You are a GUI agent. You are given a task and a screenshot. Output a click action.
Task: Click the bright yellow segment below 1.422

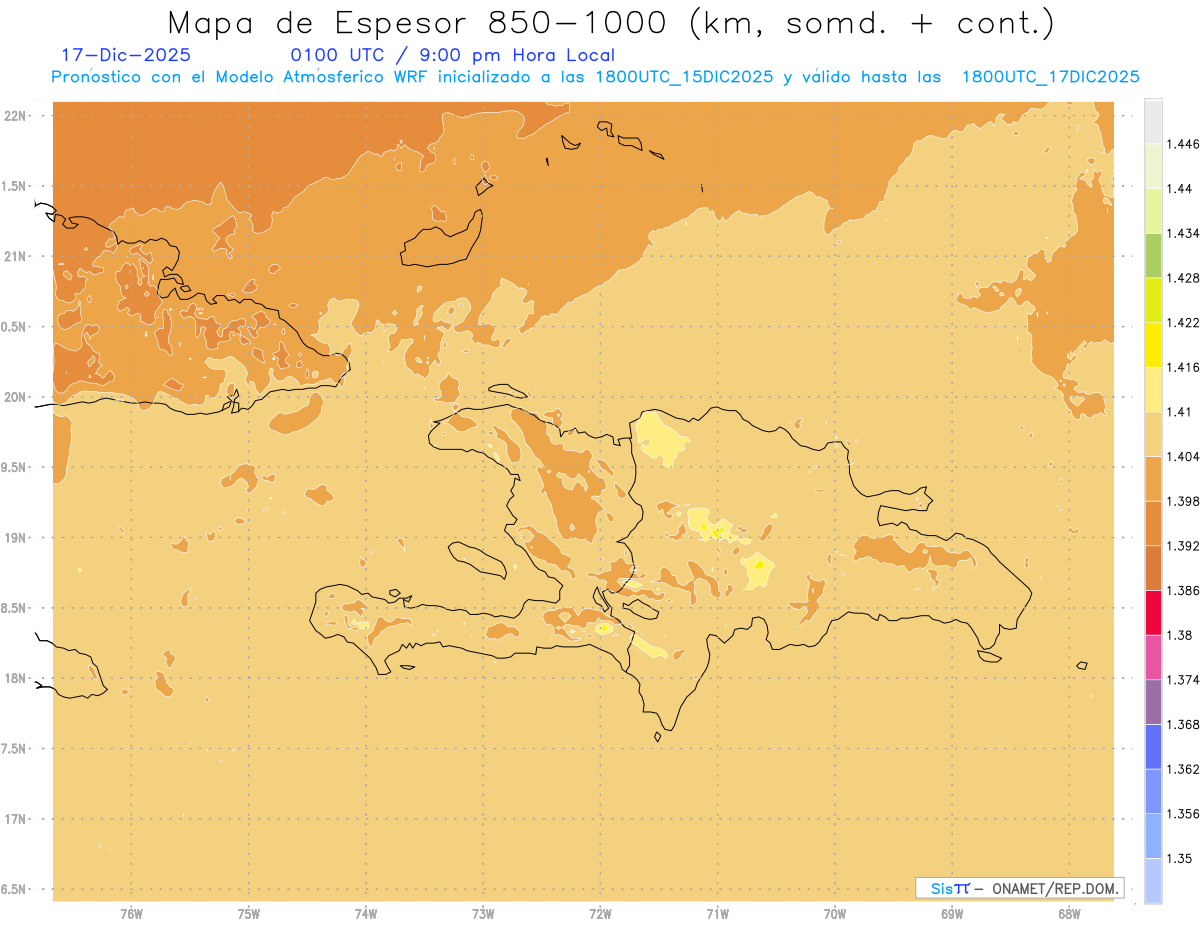1153,345
